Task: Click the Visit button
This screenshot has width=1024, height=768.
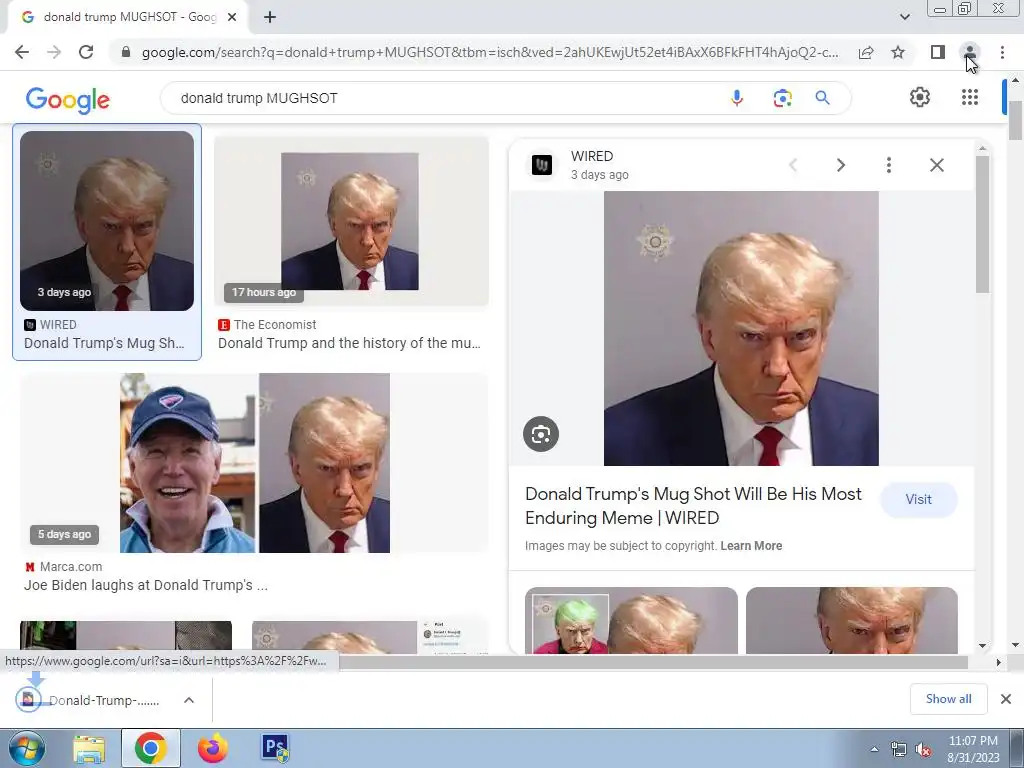Action: pyautogui.click(x=918, y=500)
